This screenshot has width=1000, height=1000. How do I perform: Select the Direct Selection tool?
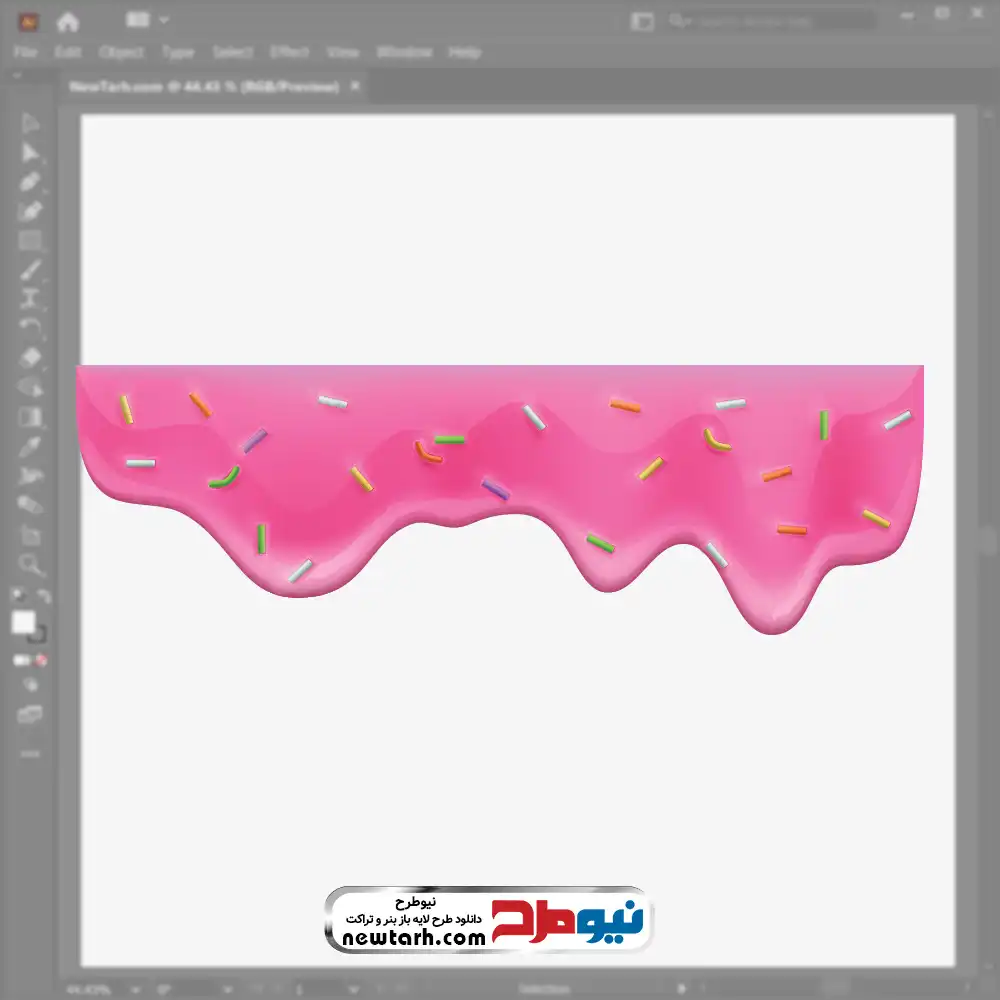(31, 153)
